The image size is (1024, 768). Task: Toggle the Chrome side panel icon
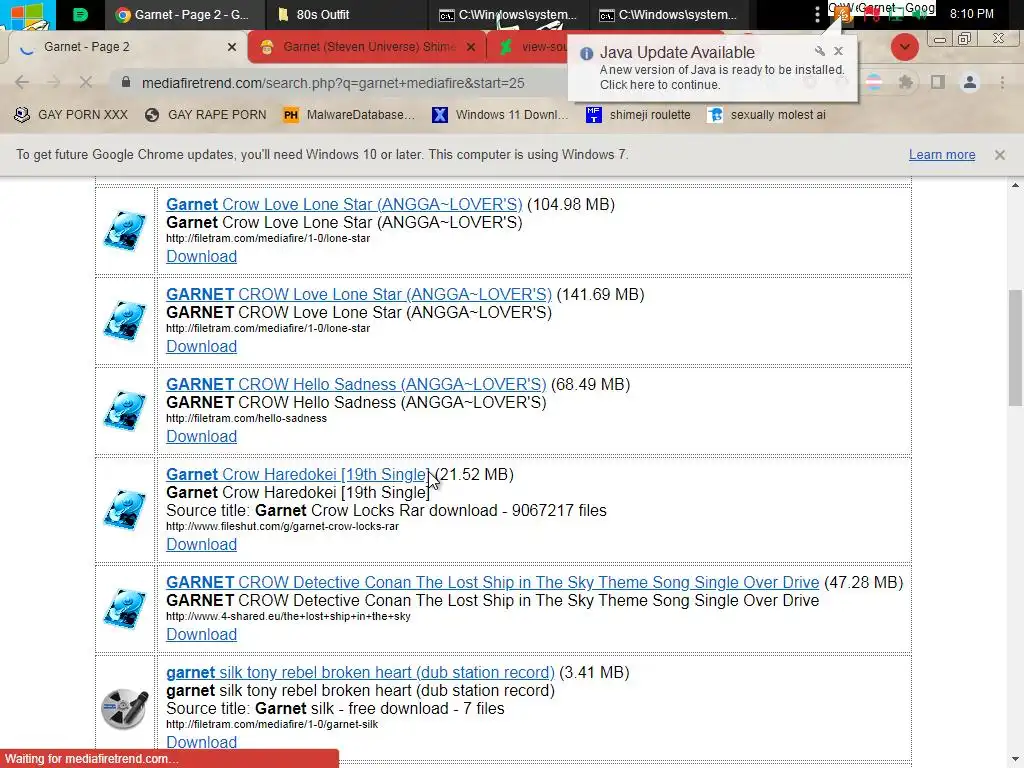pyautogui.click(x=938, y=82)
